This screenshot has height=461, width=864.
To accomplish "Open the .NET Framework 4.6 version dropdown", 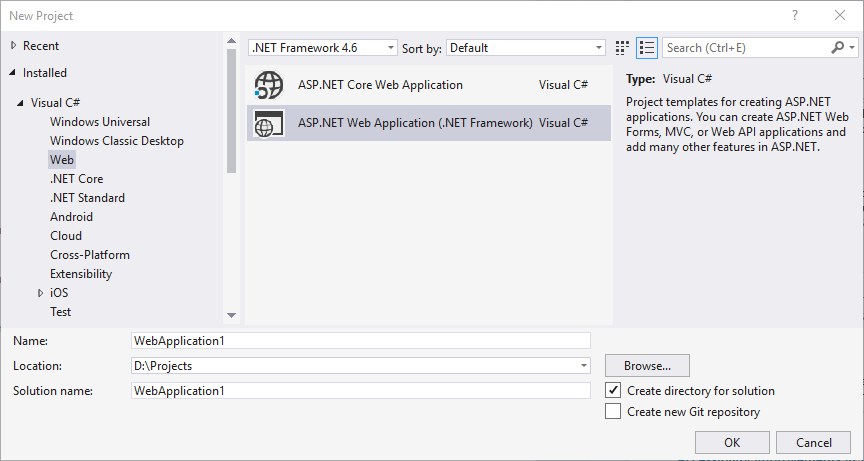I will (x=322, y=47).
